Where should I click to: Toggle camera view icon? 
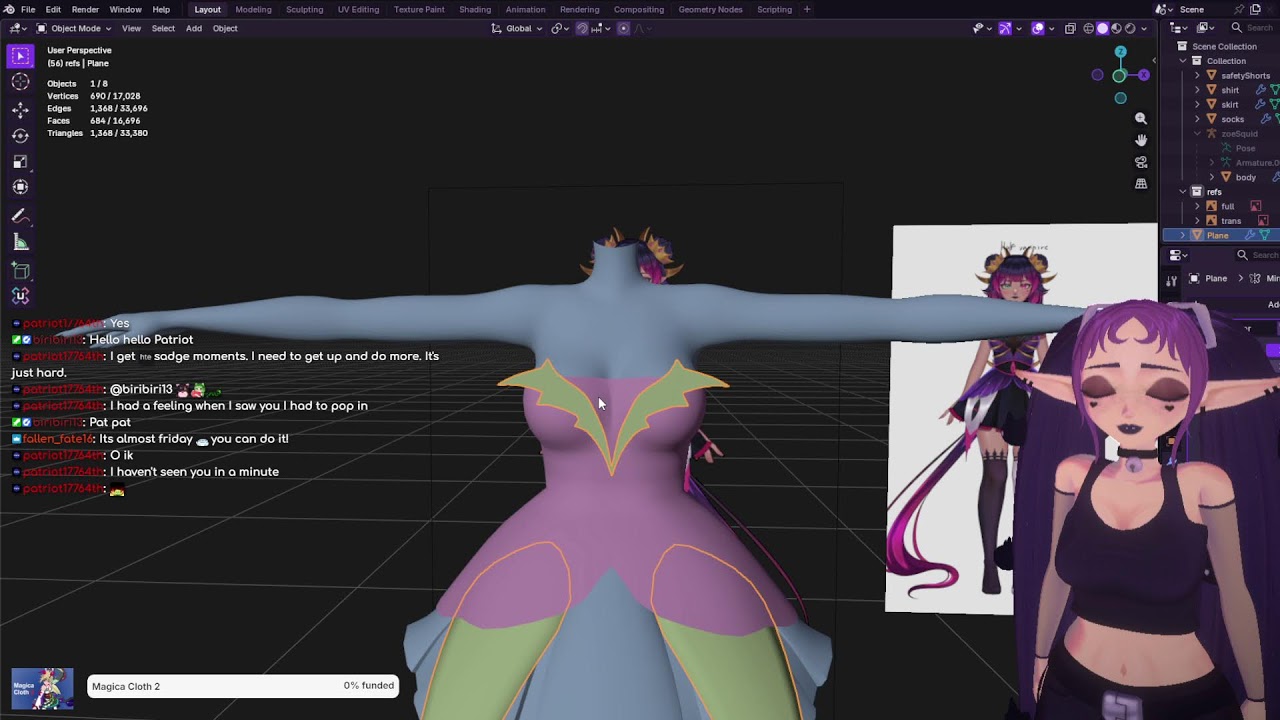[1141, 162]
